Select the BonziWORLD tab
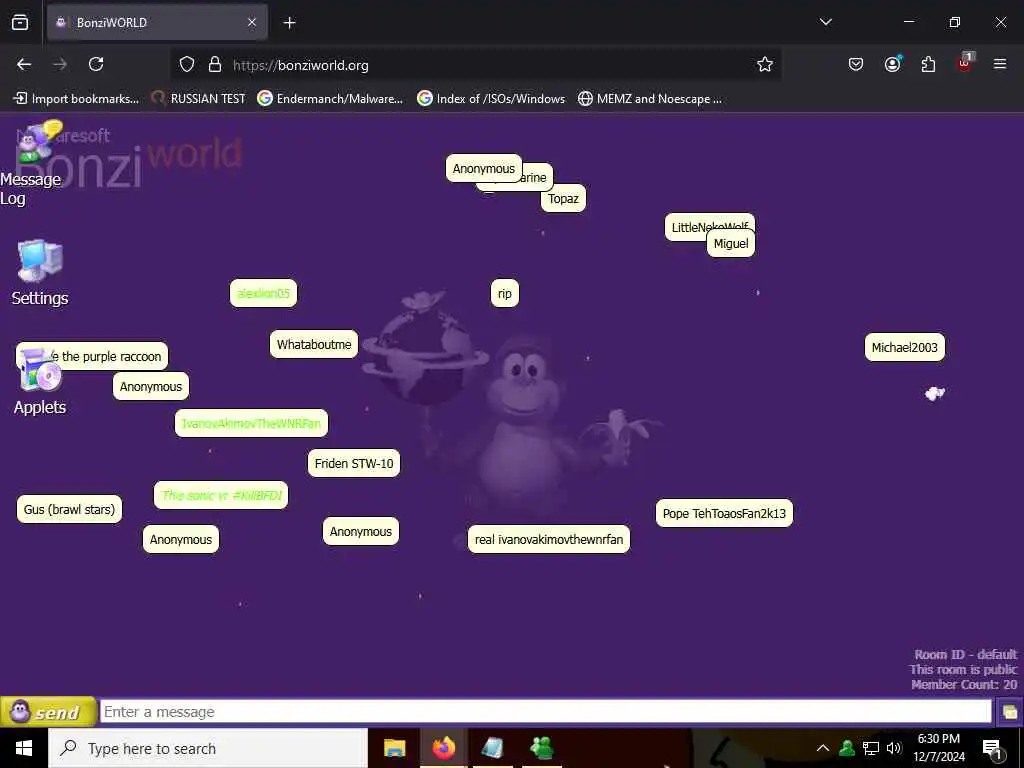Image resolution: width=1024 pixels, height=768 pixels. pos(157,22)
